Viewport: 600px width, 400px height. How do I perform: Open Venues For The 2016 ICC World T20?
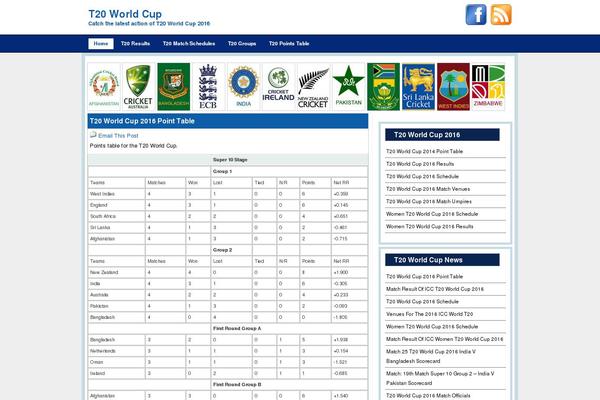point(429,314)
